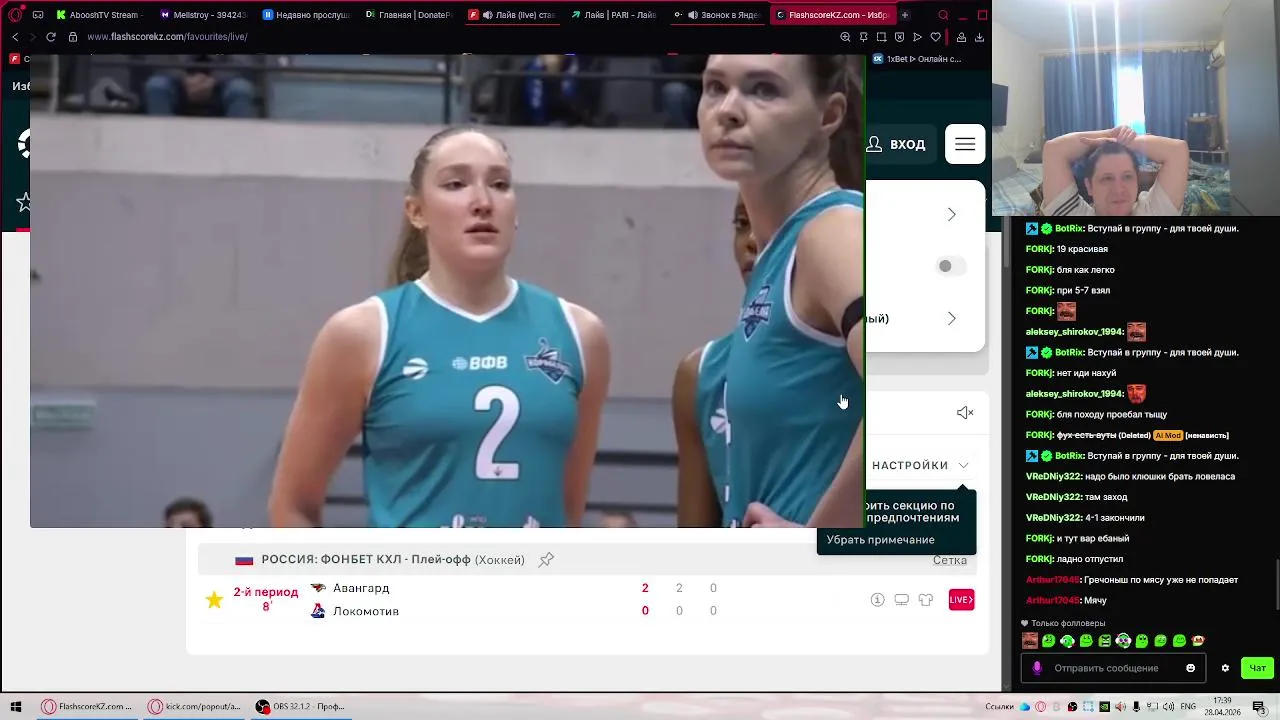Screen dimensions: 1280x720
Task: Reload the page with refresh icon
Action: pyautogui.click(x=51, y=37)
